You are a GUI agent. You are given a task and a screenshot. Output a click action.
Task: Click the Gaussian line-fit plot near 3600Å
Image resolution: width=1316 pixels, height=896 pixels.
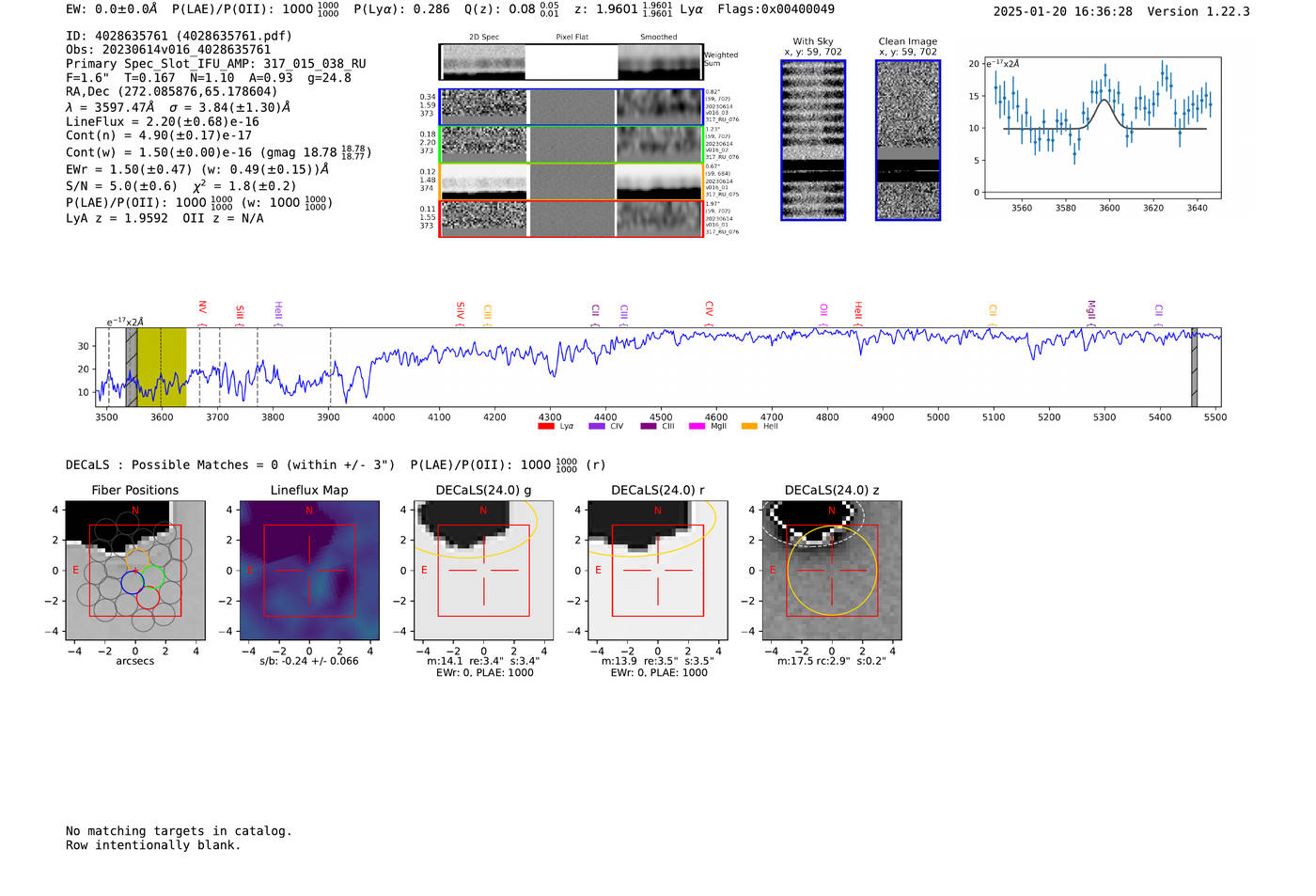(x=1103, y=128)
